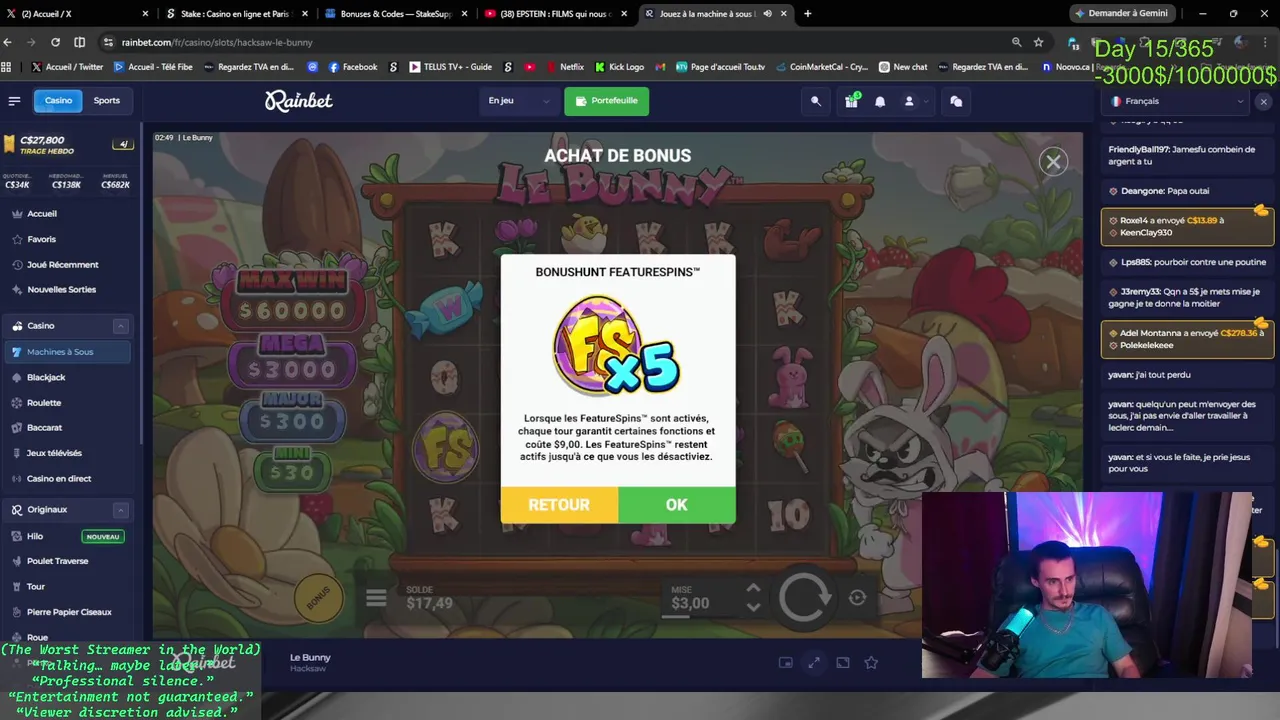Click the game's hamburger menu icon
Image resolution: width=1280 pixels, height=720 pixels.
376,598
